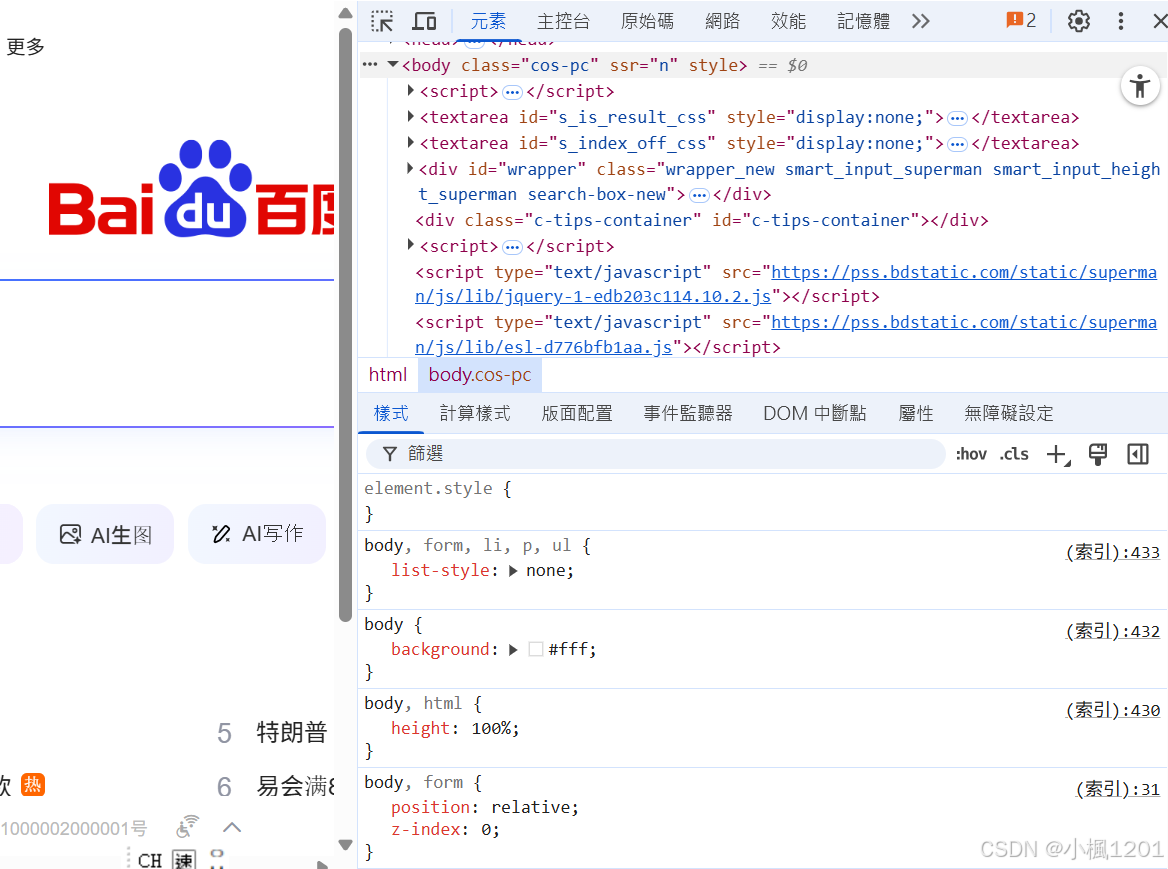The height and width of the screenshot is (869, 1168).
Task: Click the issues warning badge showing 2
Action: [1021, 20]
